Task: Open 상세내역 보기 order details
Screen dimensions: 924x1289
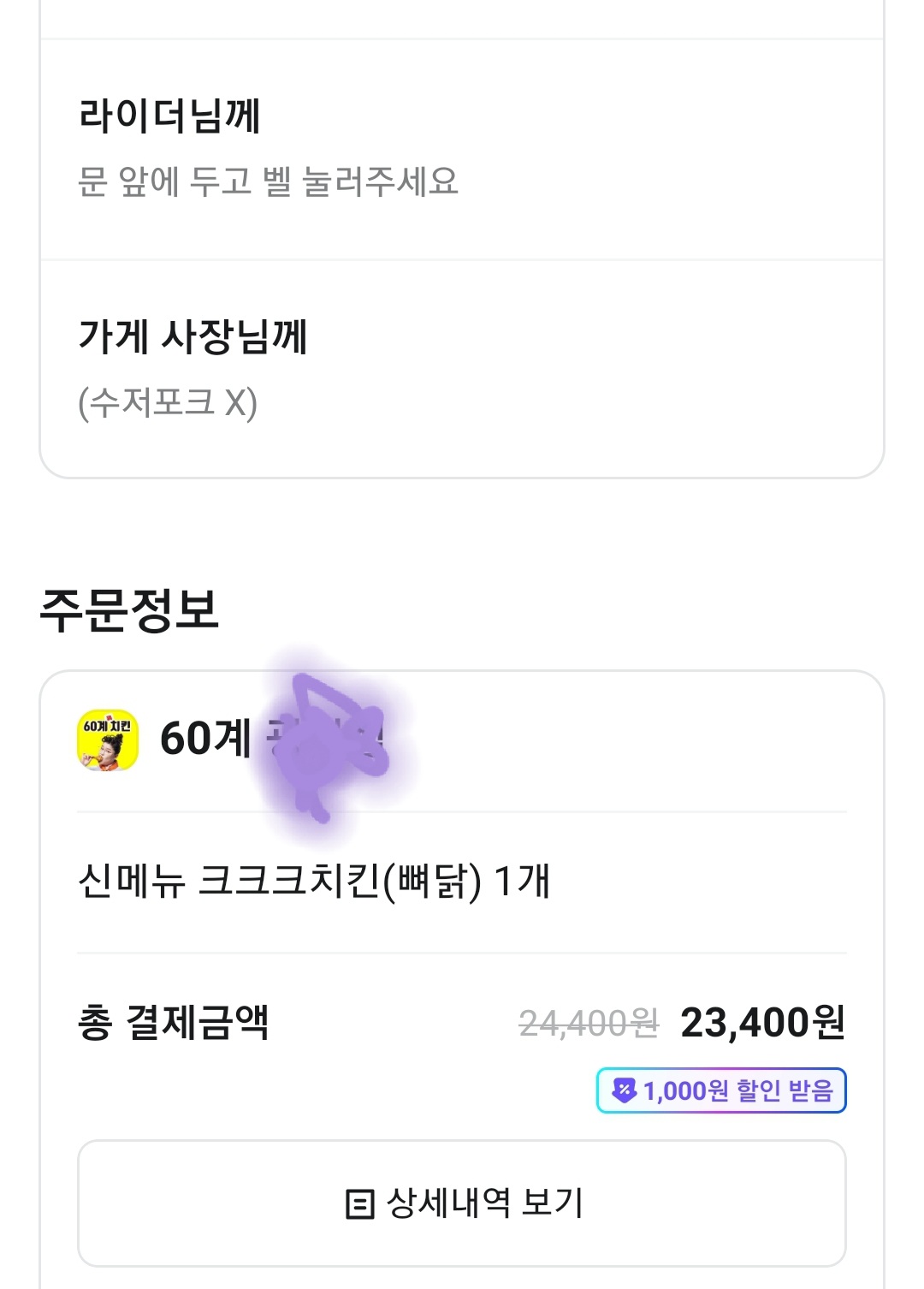Action: [x=462, y=1203]
